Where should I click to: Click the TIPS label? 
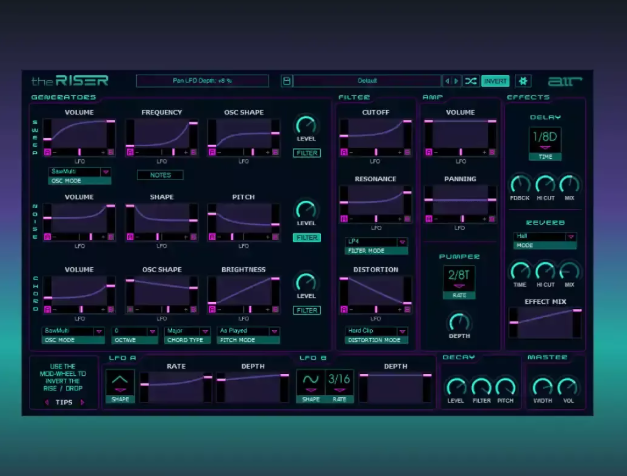64,402
